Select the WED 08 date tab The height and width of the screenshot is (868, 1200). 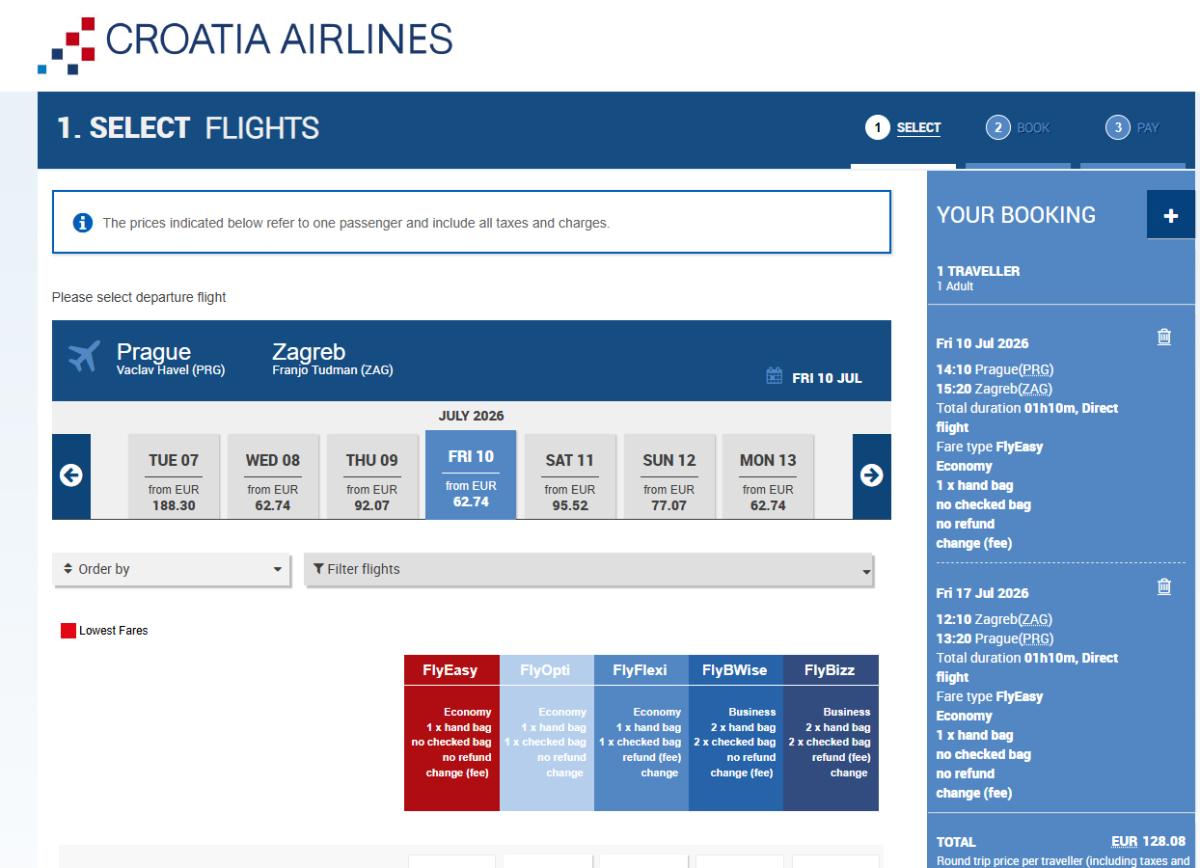pyautogui.click(x=273, y=477)
